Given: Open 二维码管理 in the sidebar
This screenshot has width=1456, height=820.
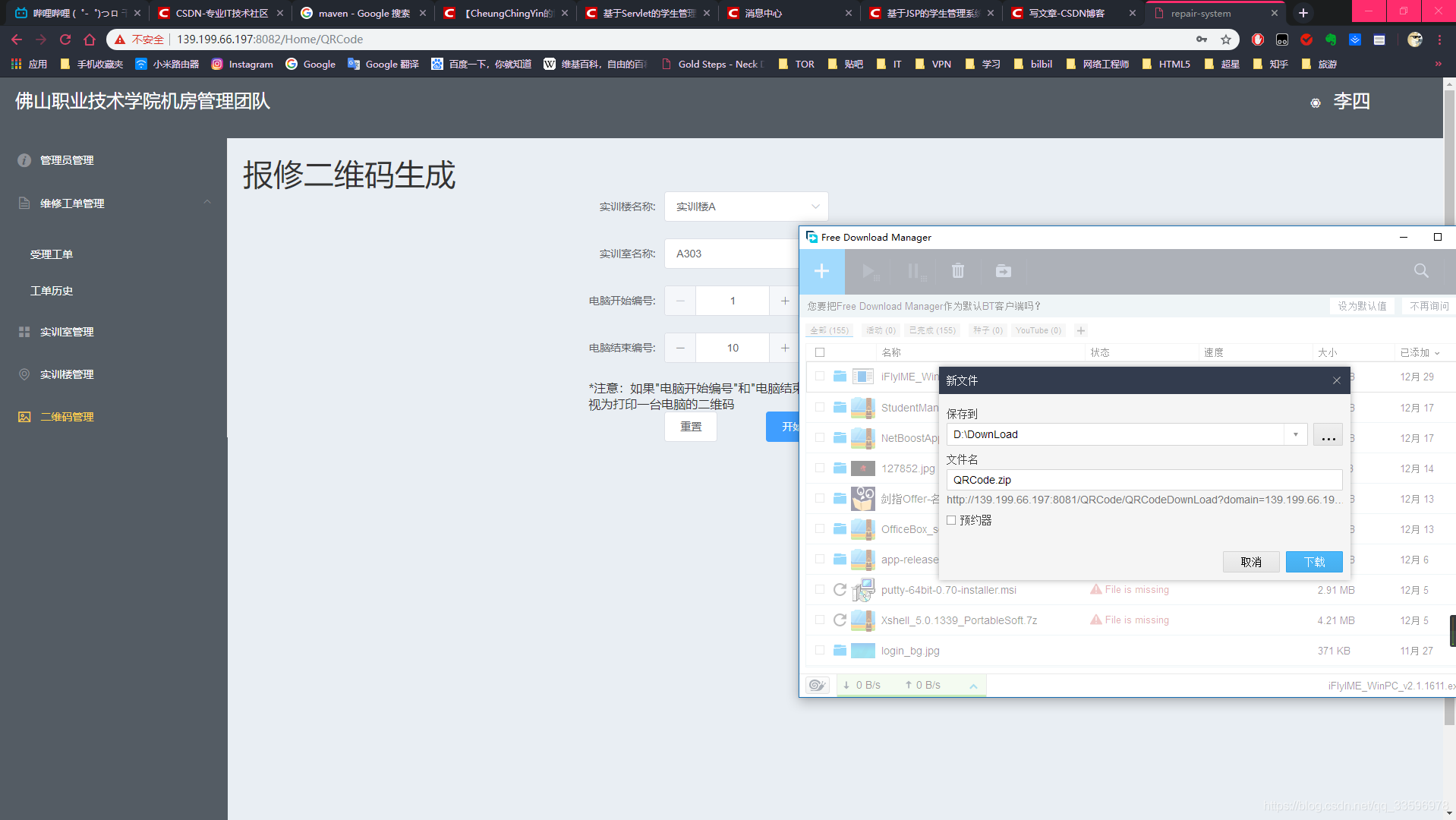Looking at the screenshot, I should (x=65, y=416).
